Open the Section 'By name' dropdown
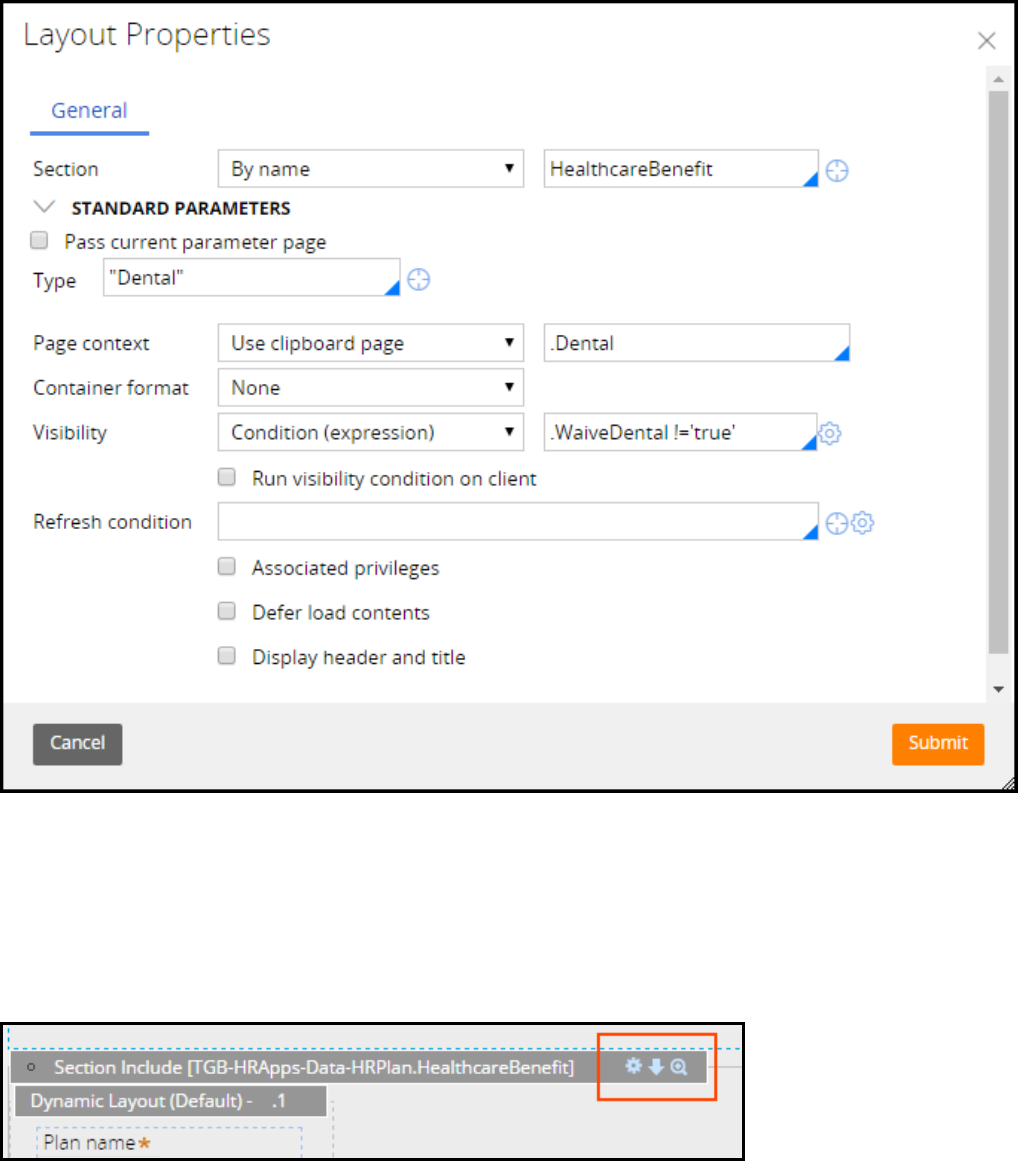This screenshot has width=1018, height=1161. (370, 169)
